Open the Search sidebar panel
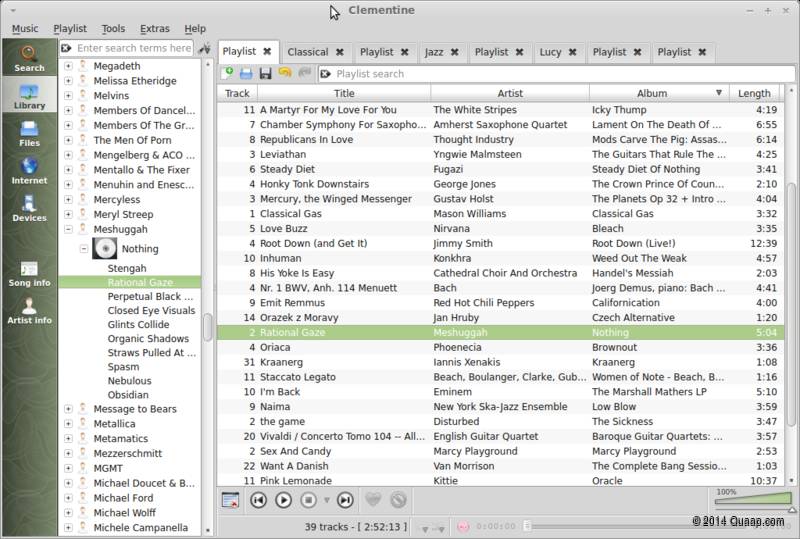Image resolution: width=800 pixels, height=539 pixels. point(29,58)
